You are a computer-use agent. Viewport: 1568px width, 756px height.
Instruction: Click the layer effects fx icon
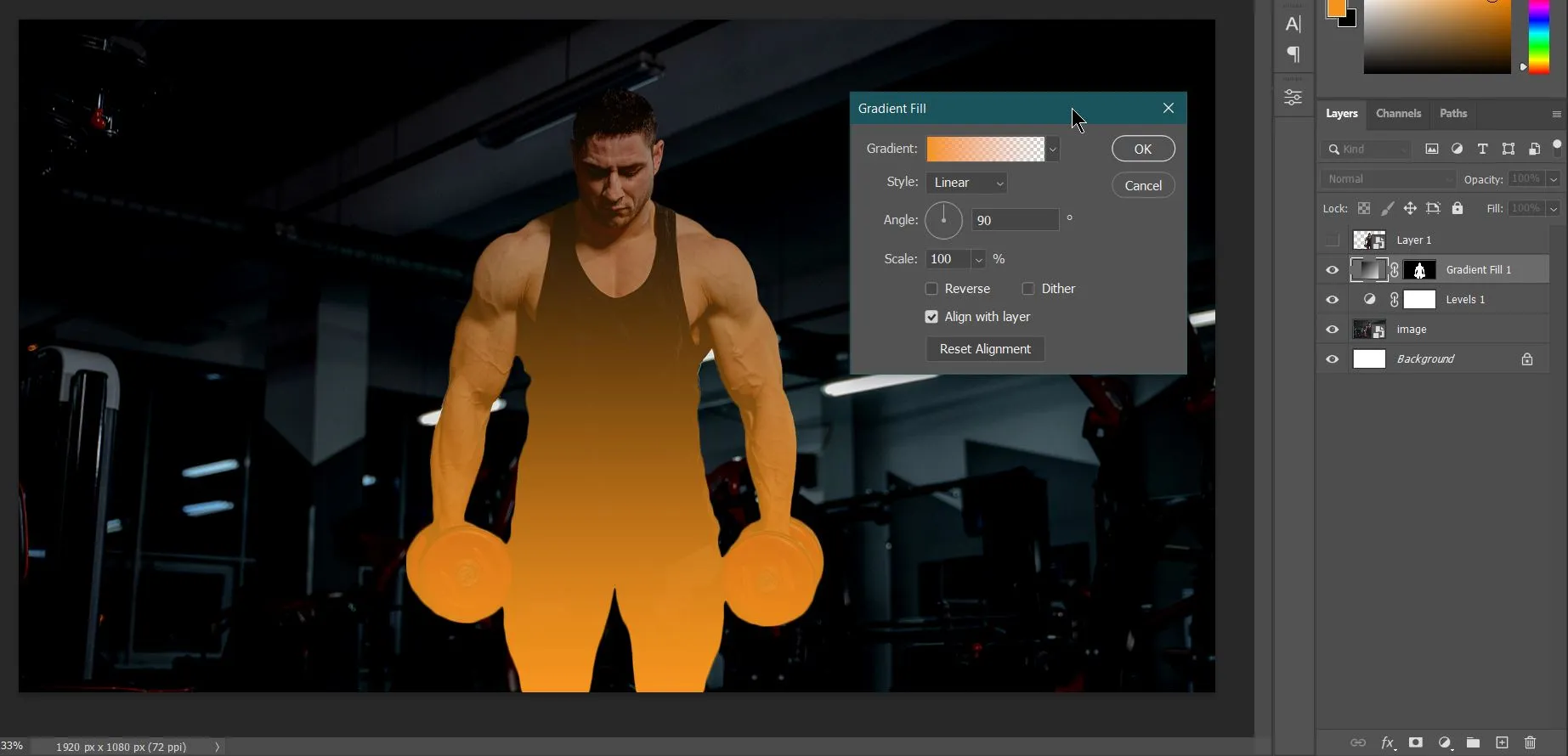[x=1387, y=743]
